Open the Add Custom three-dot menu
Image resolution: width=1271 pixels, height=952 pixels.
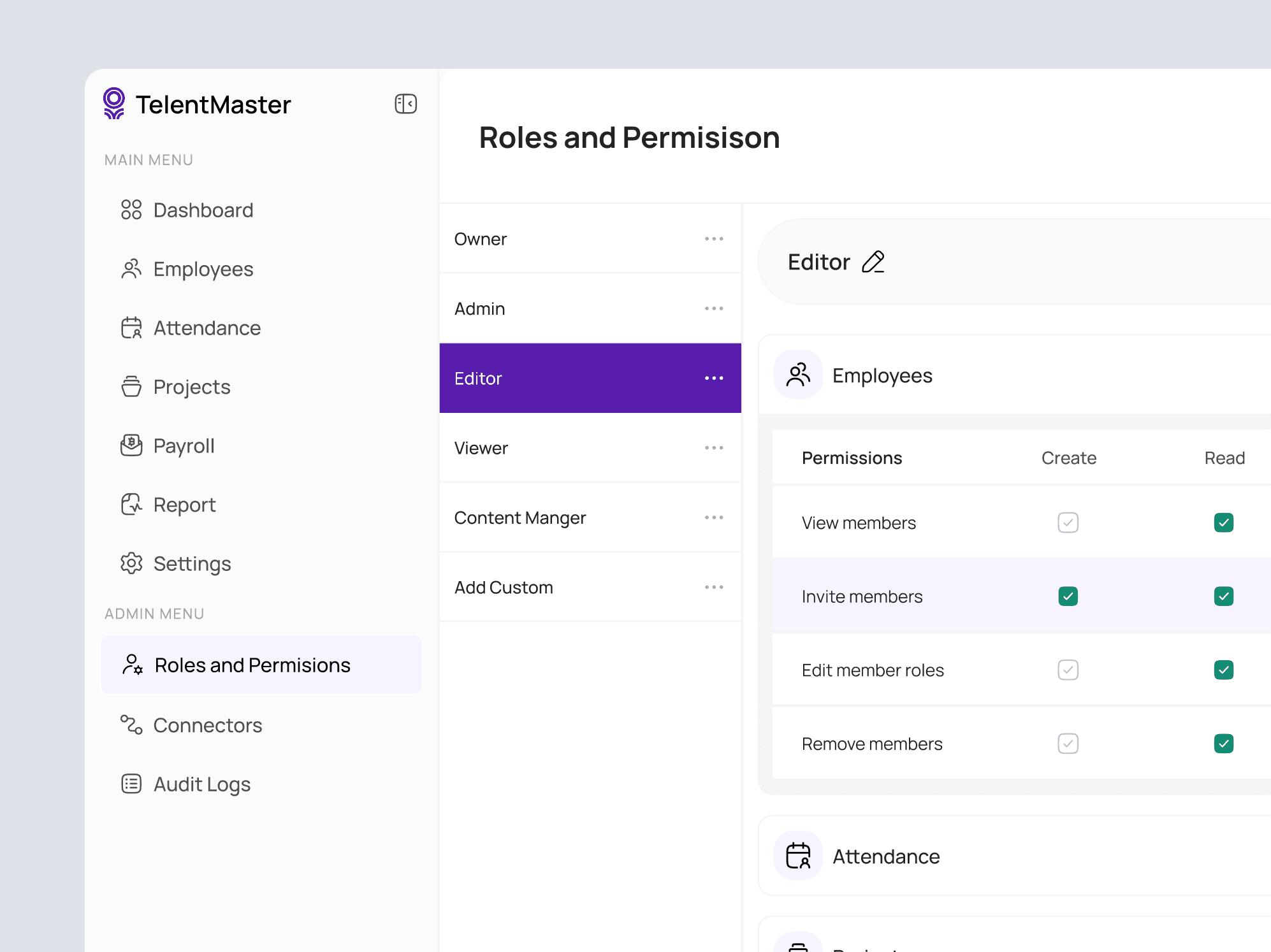coord(714,587)
